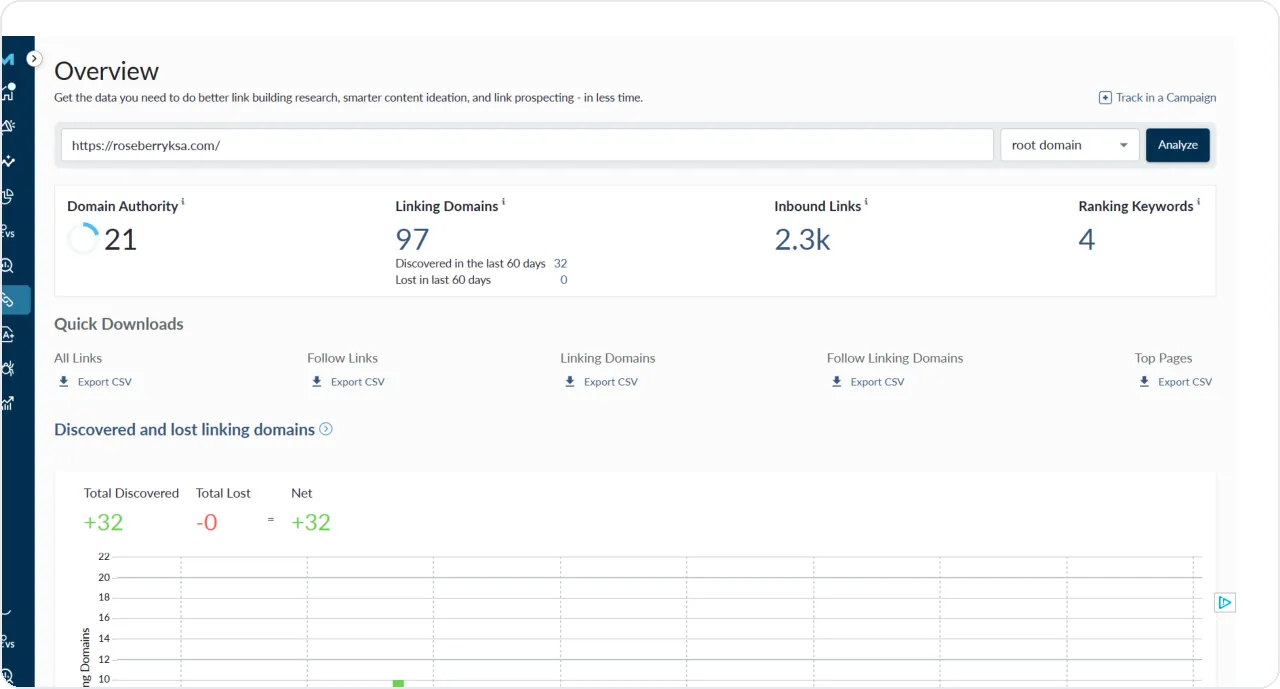
Task: Click the Domain Authority label
Action: coord(122,206)
